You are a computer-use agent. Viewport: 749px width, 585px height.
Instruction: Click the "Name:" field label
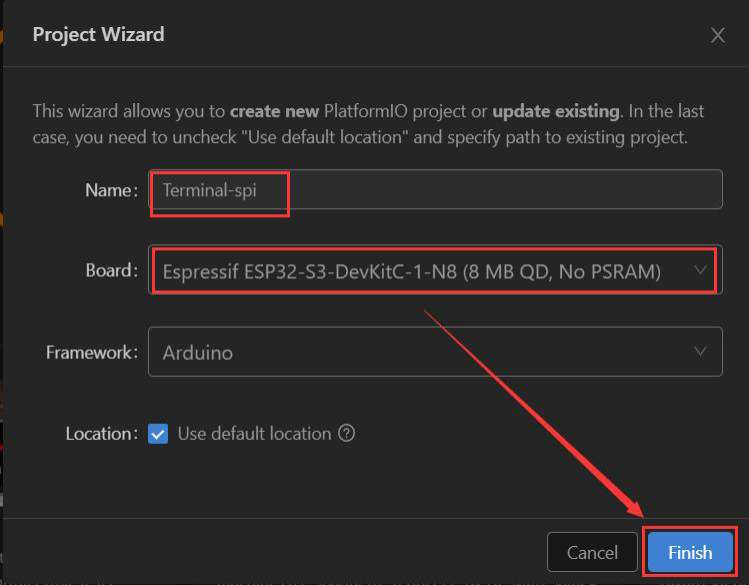point(111,190)
